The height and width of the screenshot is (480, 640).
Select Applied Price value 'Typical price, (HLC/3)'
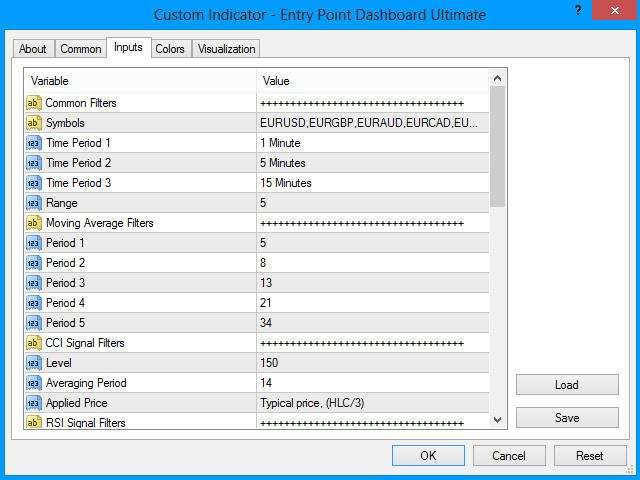click(312, 403)
